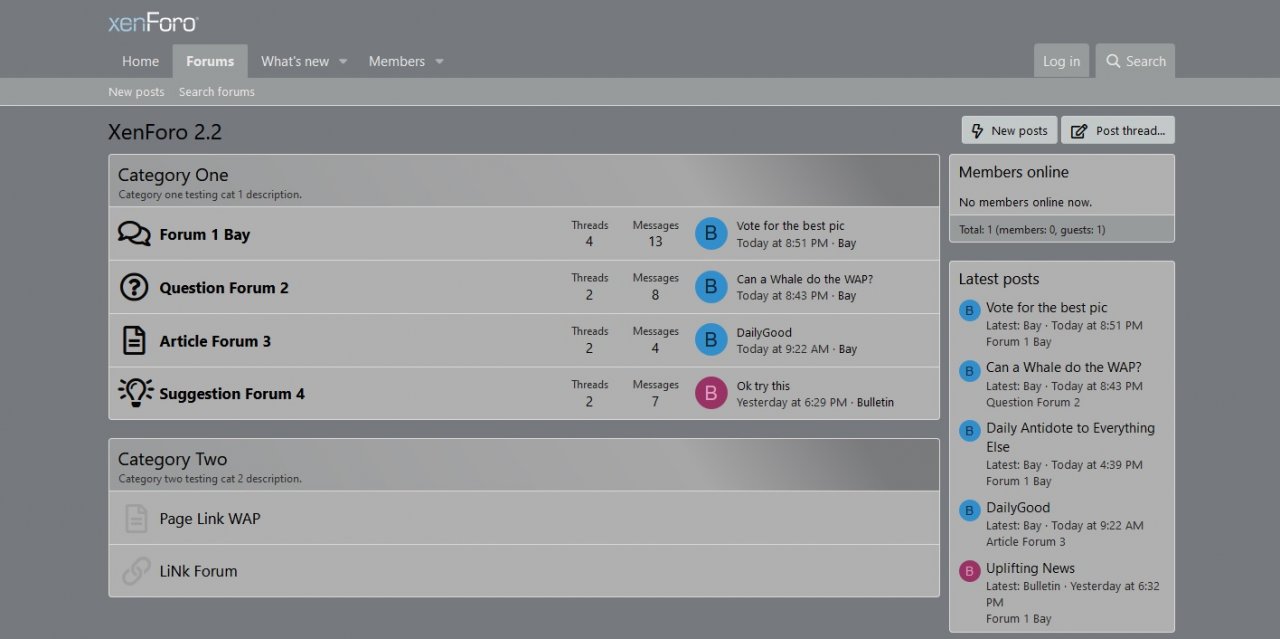Screen dimensions: 1280x639
Task: Open the Search box in navigation bar
Action: click(x=1135, y=61)
